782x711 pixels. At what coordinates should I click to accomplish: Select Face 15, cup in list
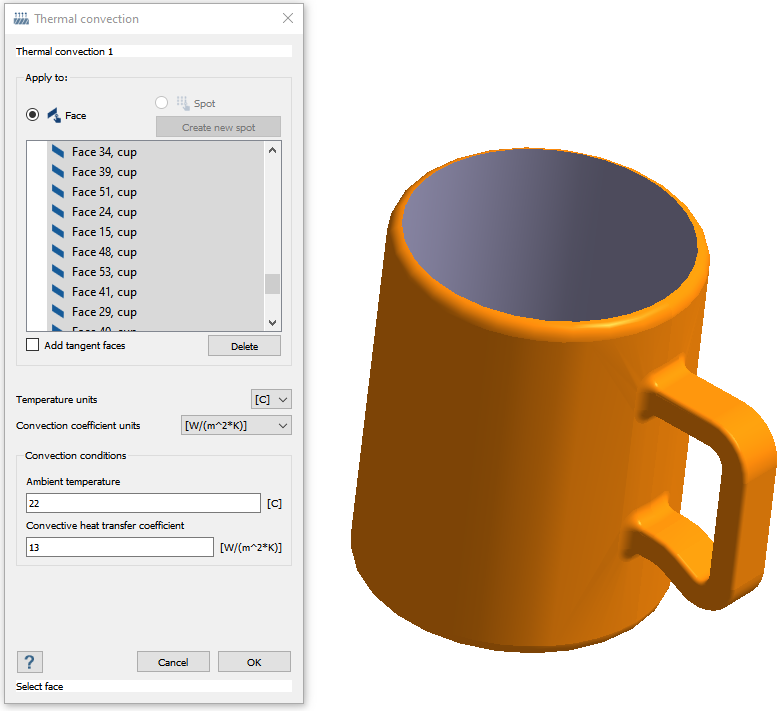[x=156, y=231]
